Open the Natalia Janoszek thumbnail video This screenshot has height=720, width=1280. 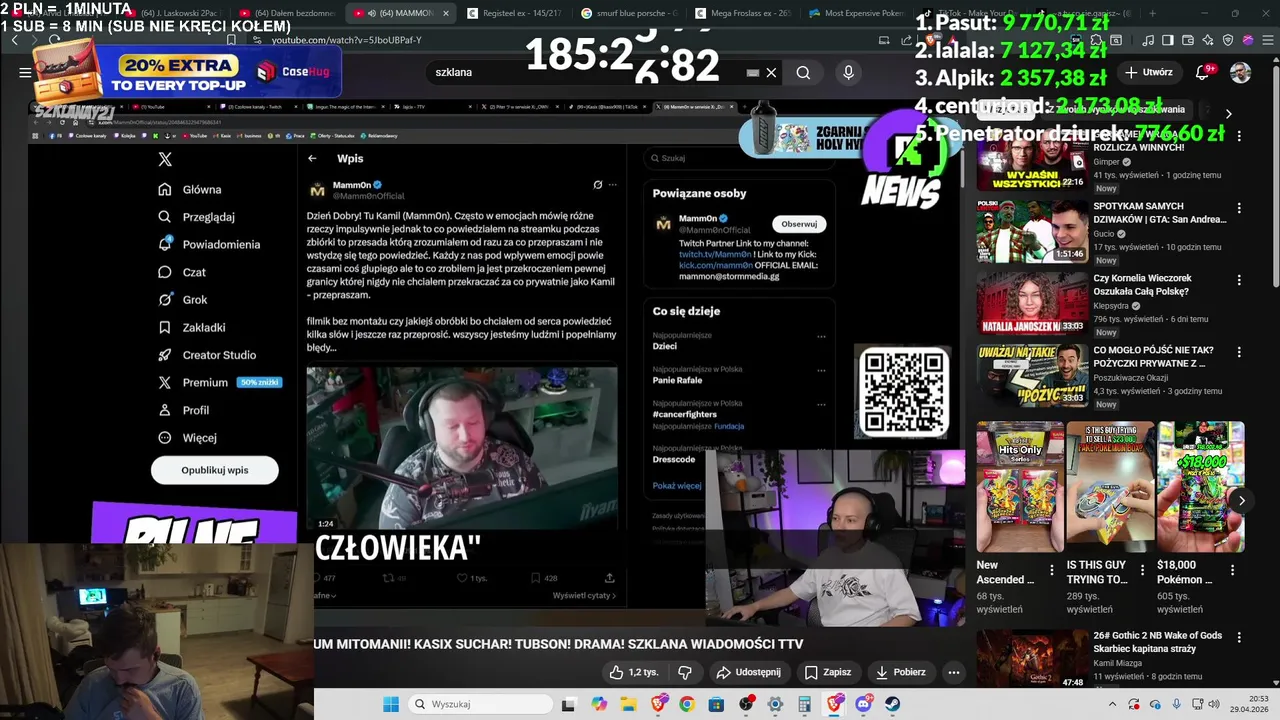click(1032, 302)
